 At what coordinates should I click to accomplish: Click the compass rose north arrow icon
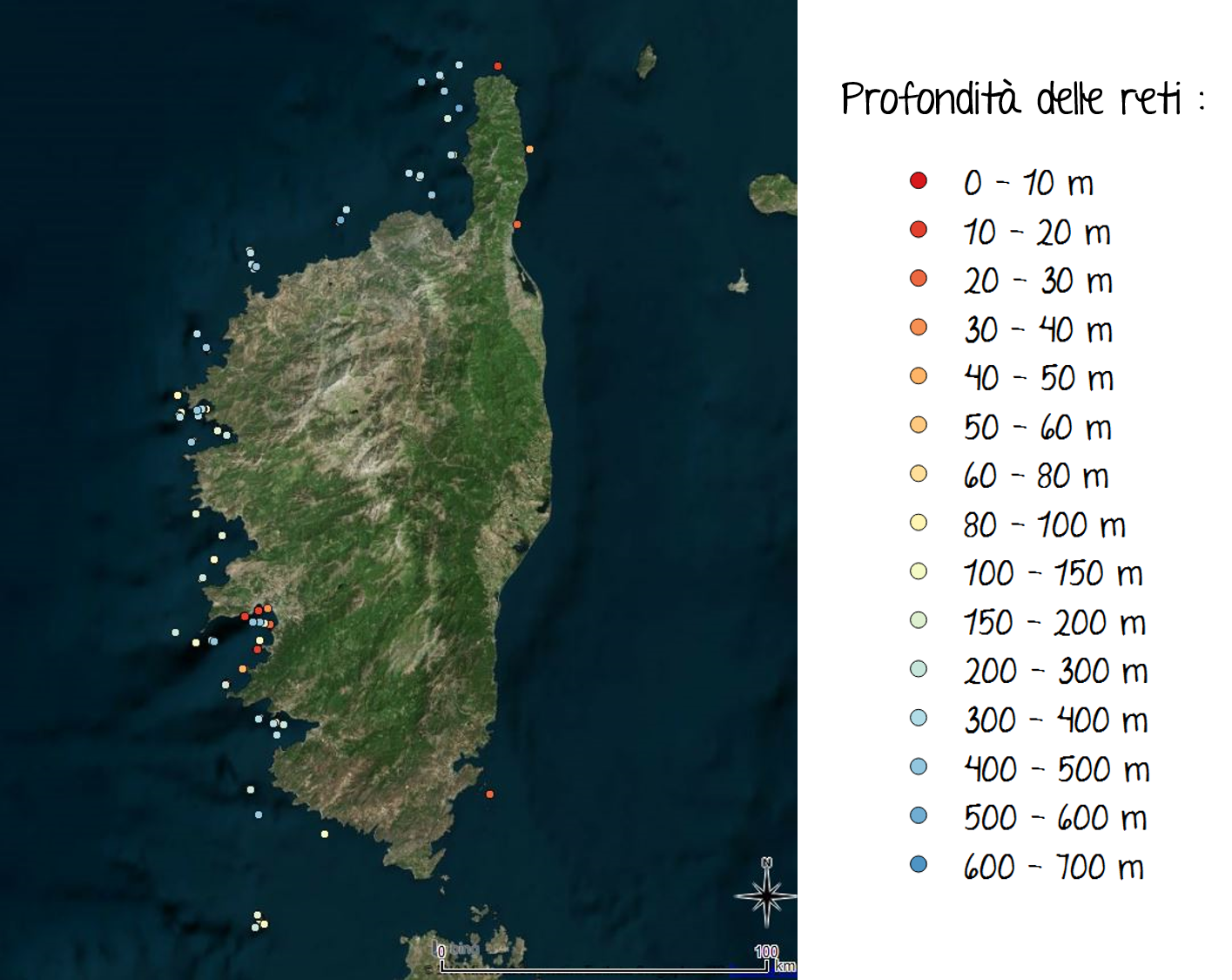(x=766, y=893)
